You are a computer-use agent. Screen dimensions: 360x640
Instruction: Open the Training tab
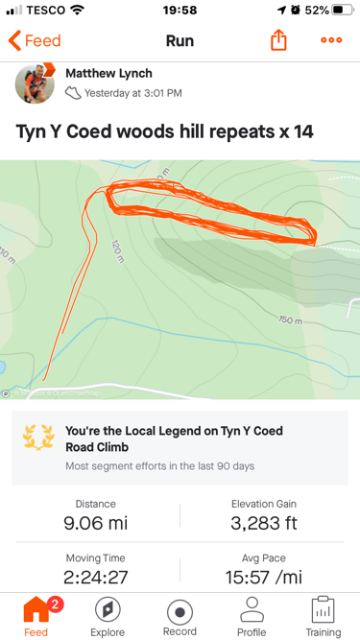[323, 610]
